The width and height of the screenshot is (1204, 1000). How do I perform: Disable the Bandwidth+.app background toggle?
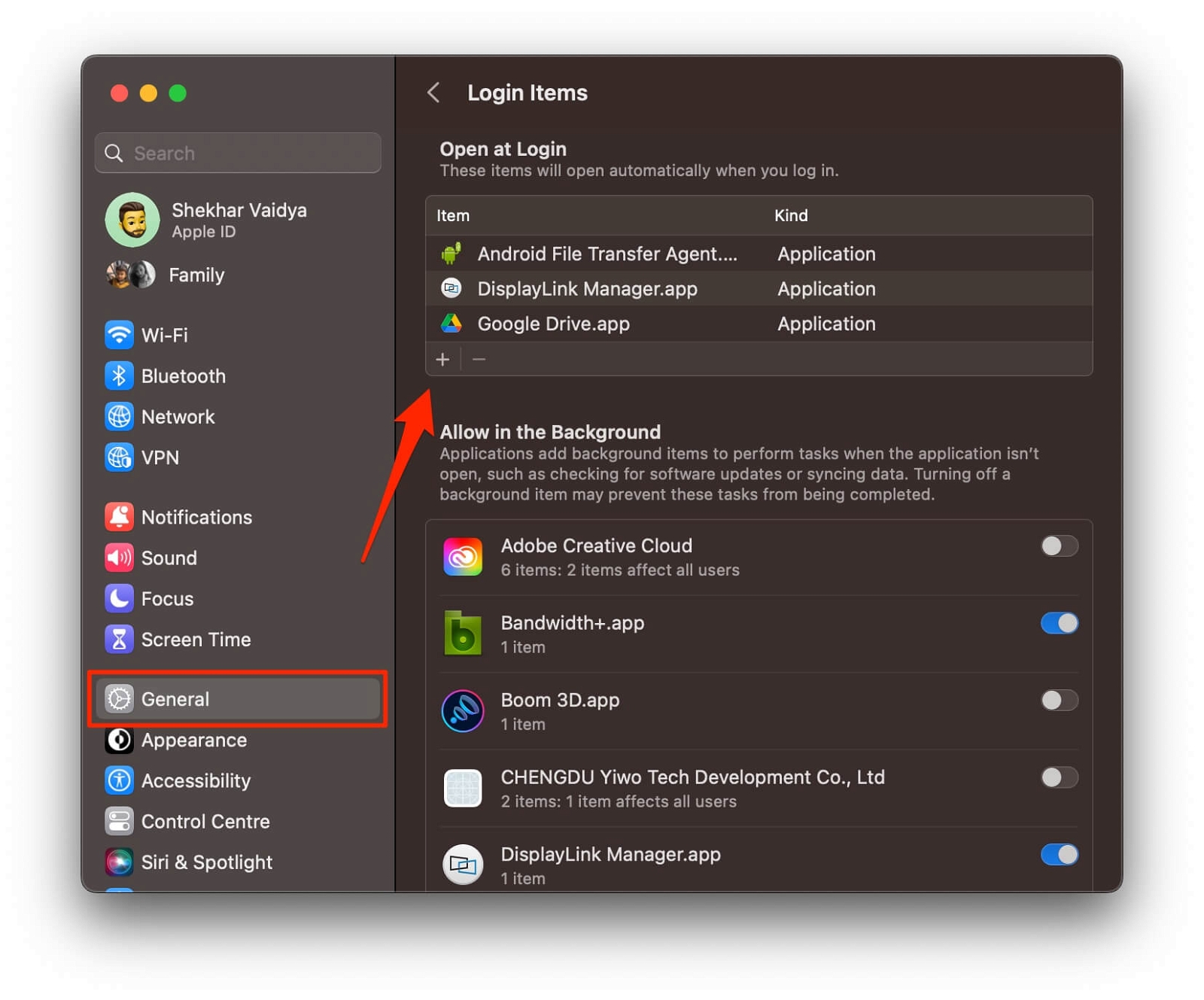(1060, 623)
